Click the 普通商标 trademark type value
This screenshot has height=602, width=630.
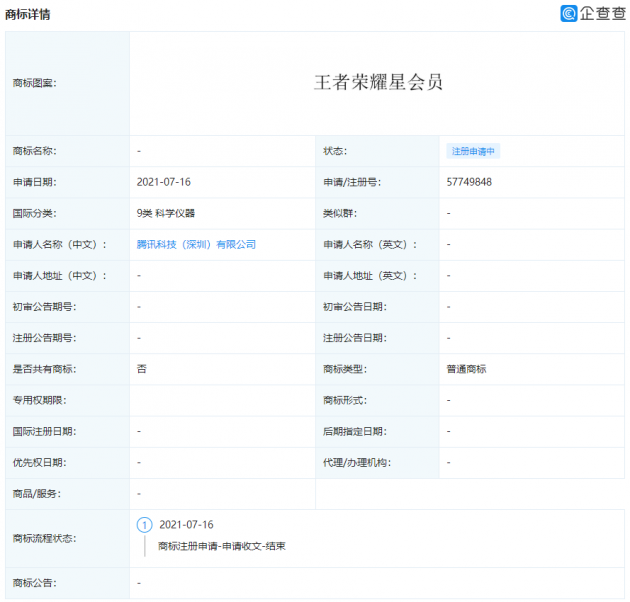click(x=466, y=369)
